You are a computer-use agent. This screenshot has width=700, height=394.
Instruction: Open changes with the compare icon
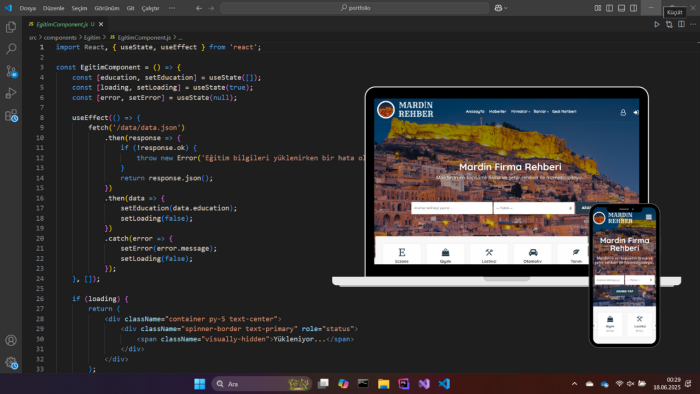(669, 24)
